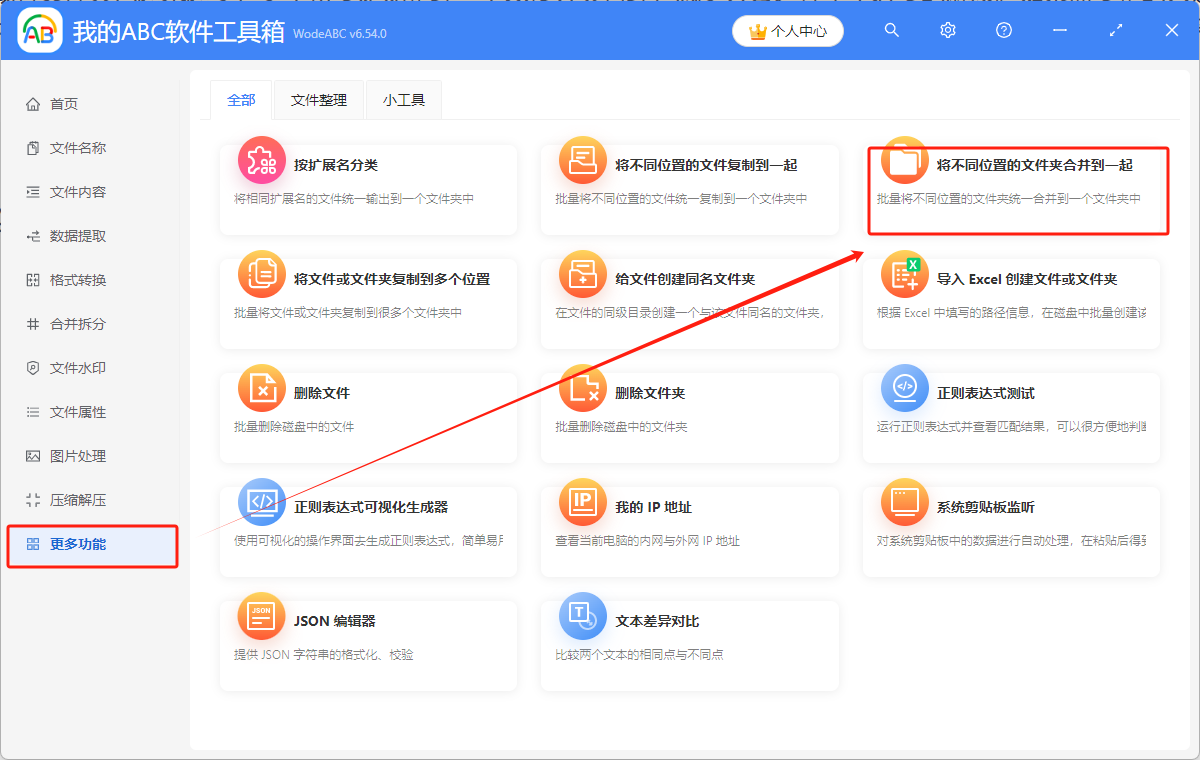Switch to the 文件整理 tab
Viewport: 1200px width, 760px height.
(318, 100)
